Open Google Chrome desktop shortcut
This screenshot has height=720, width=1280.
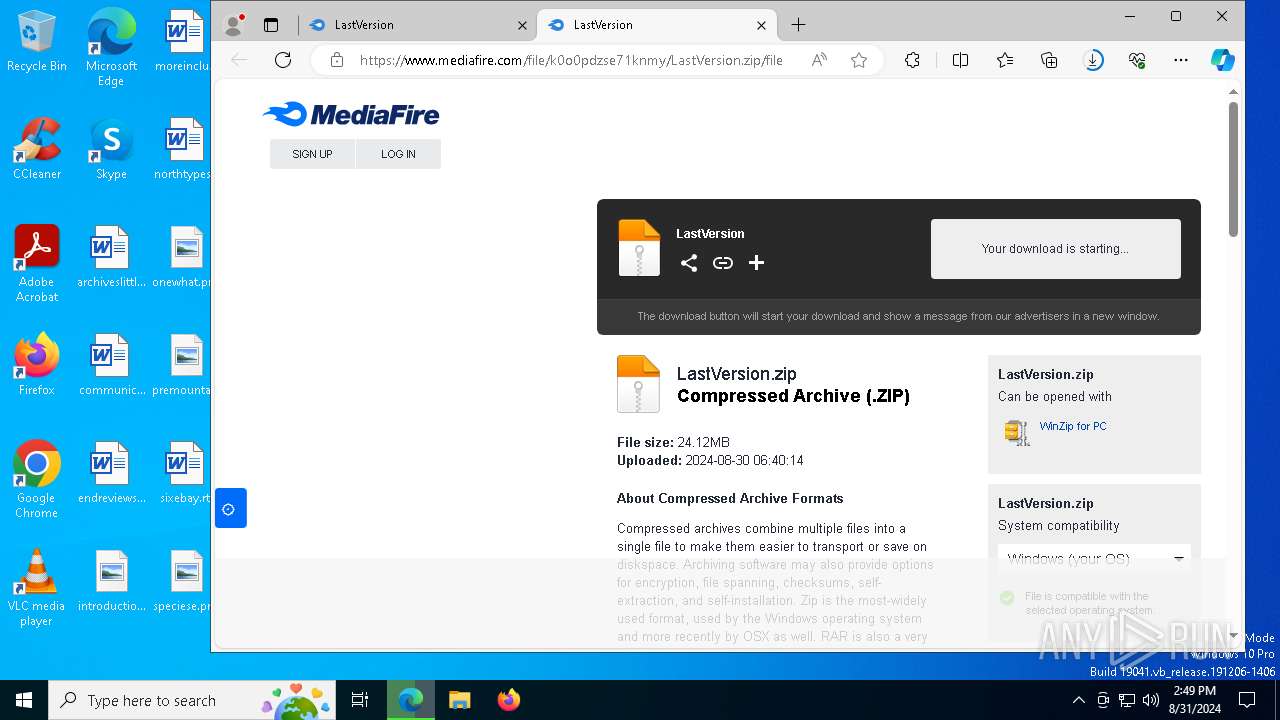(x=37, y=479)
